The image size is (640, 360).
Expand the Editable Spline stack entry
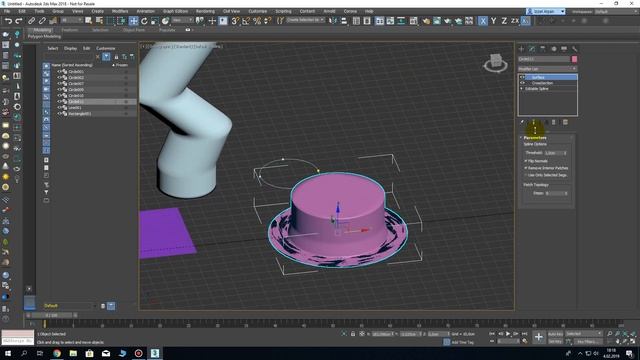click(x=522, y=89)
